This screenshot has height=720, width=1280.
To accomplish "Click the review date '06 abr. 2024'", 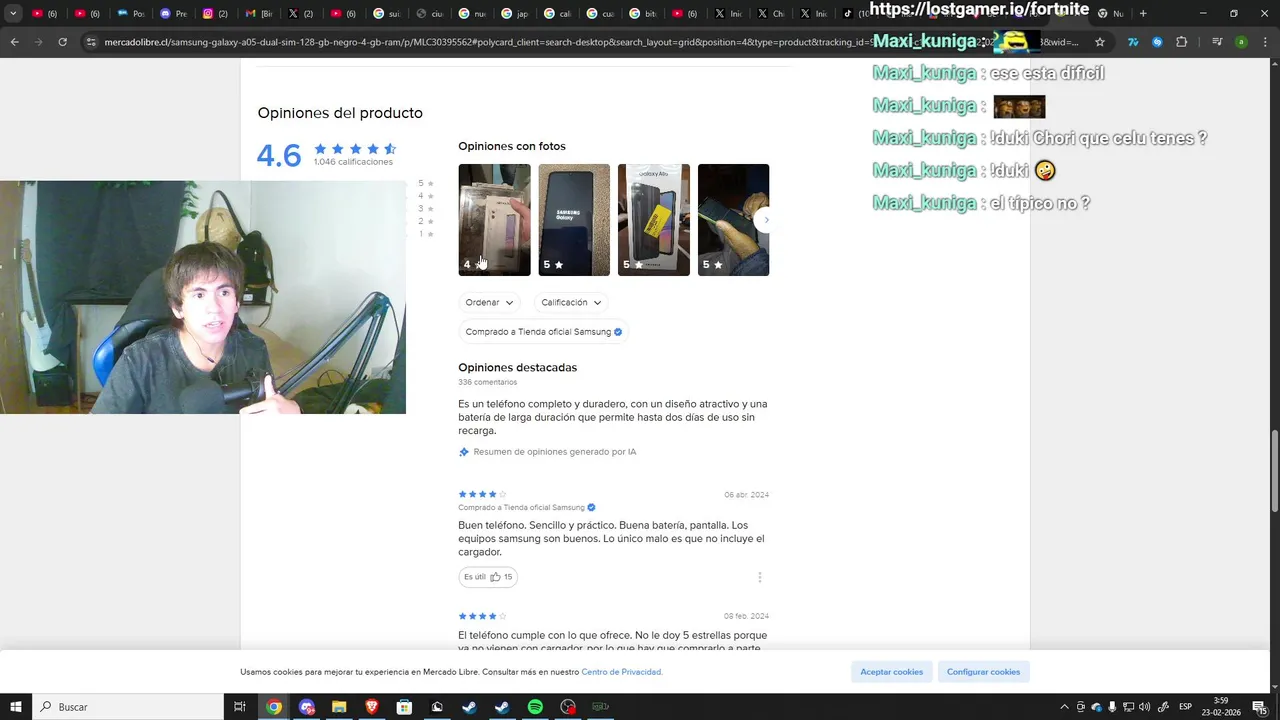I will (x=747, y=495).
